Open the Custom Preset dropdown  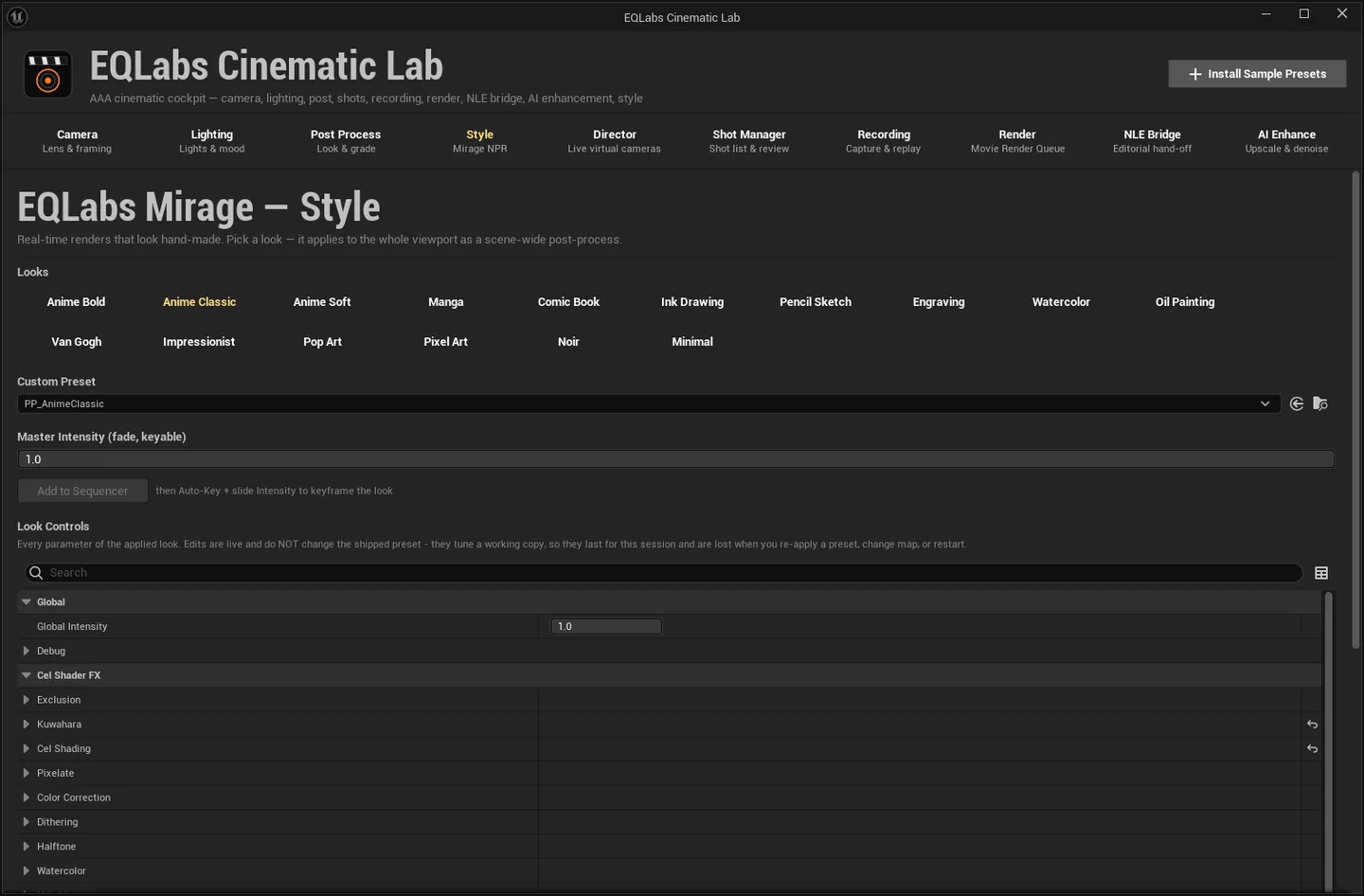649,403
